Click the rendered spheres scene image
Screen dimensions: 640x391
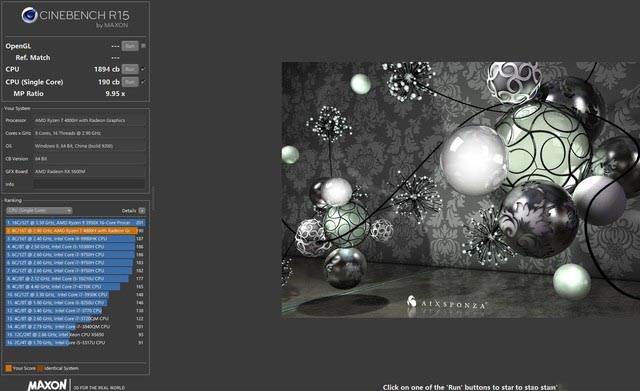(x=461, y=190)
